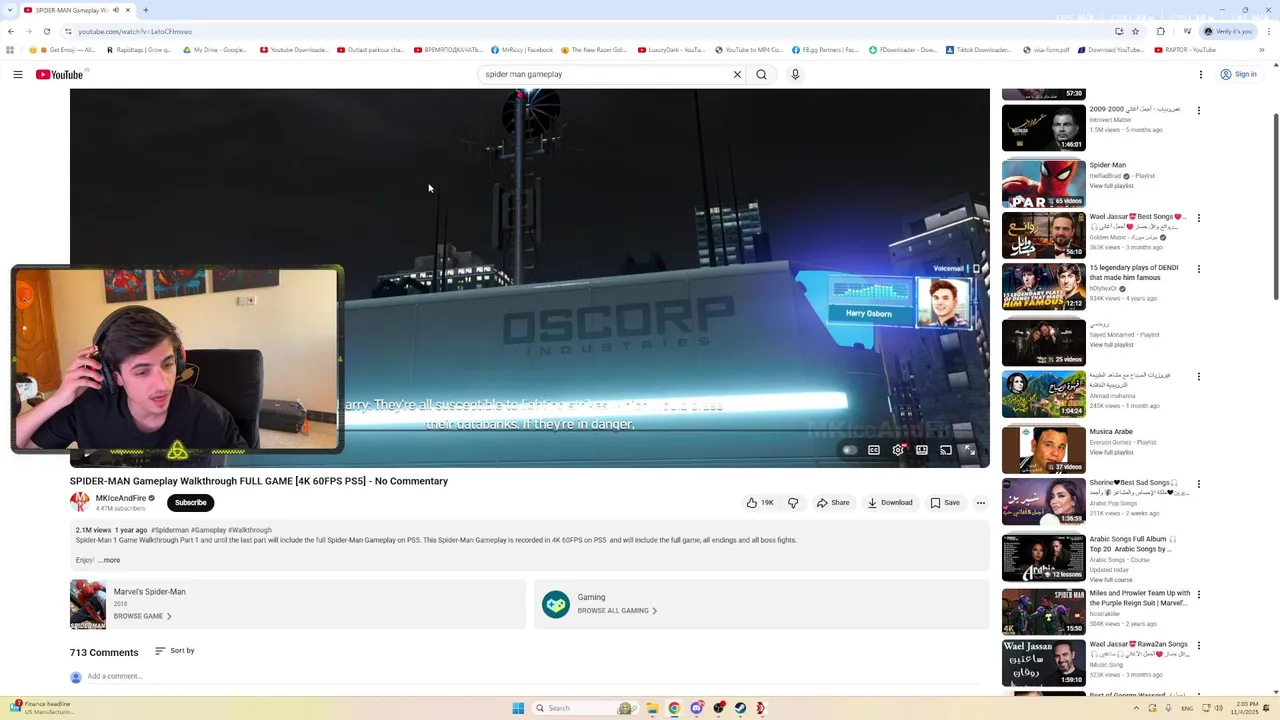Open options for the Ahmad muhanna video

coord(1199,377)
